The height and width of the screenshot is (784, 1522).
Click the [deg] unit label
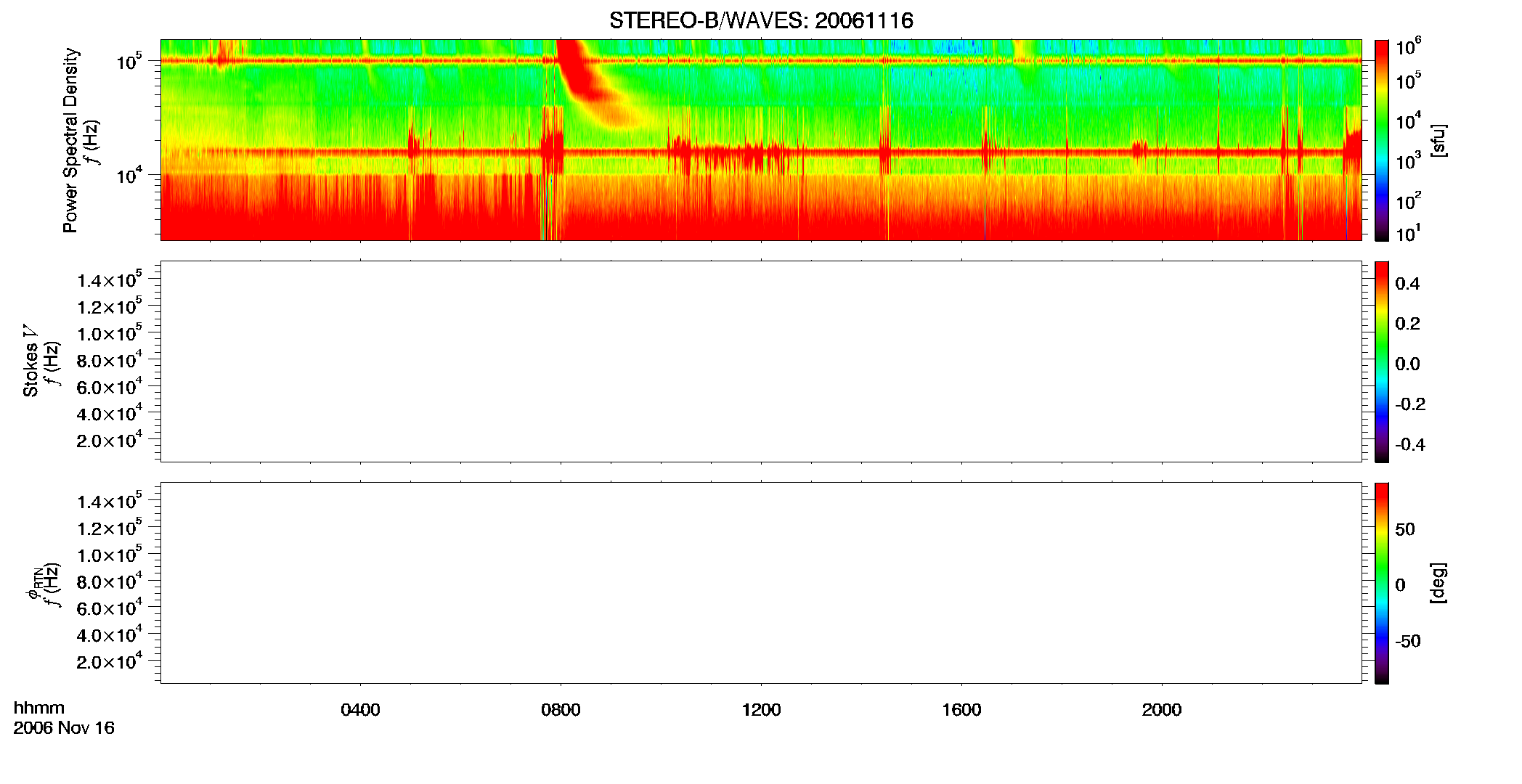point(1438,583)
